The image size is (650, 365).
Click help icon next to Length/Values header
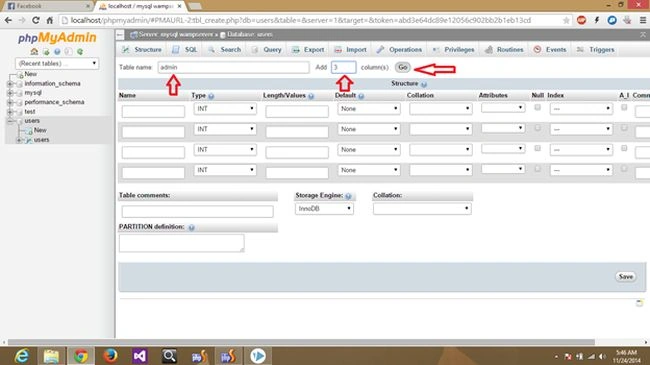[311, 96]
